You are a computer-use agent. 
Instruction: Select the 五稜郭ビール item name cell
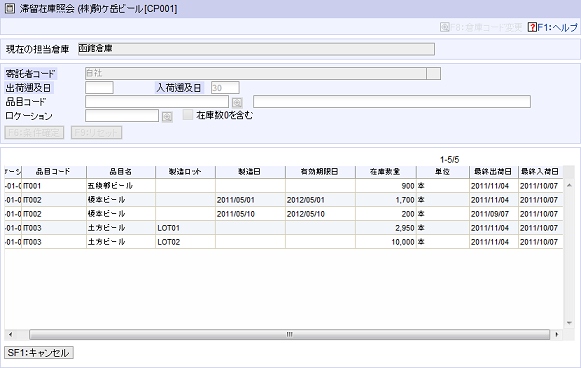click(x=121, y=186)
